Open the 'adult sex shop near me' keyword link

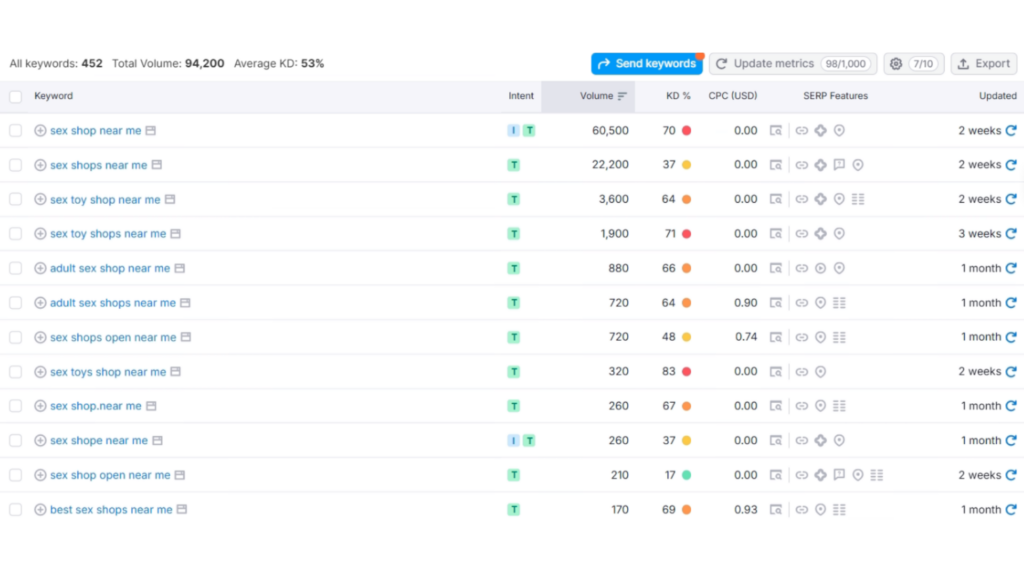click(110, 268)
